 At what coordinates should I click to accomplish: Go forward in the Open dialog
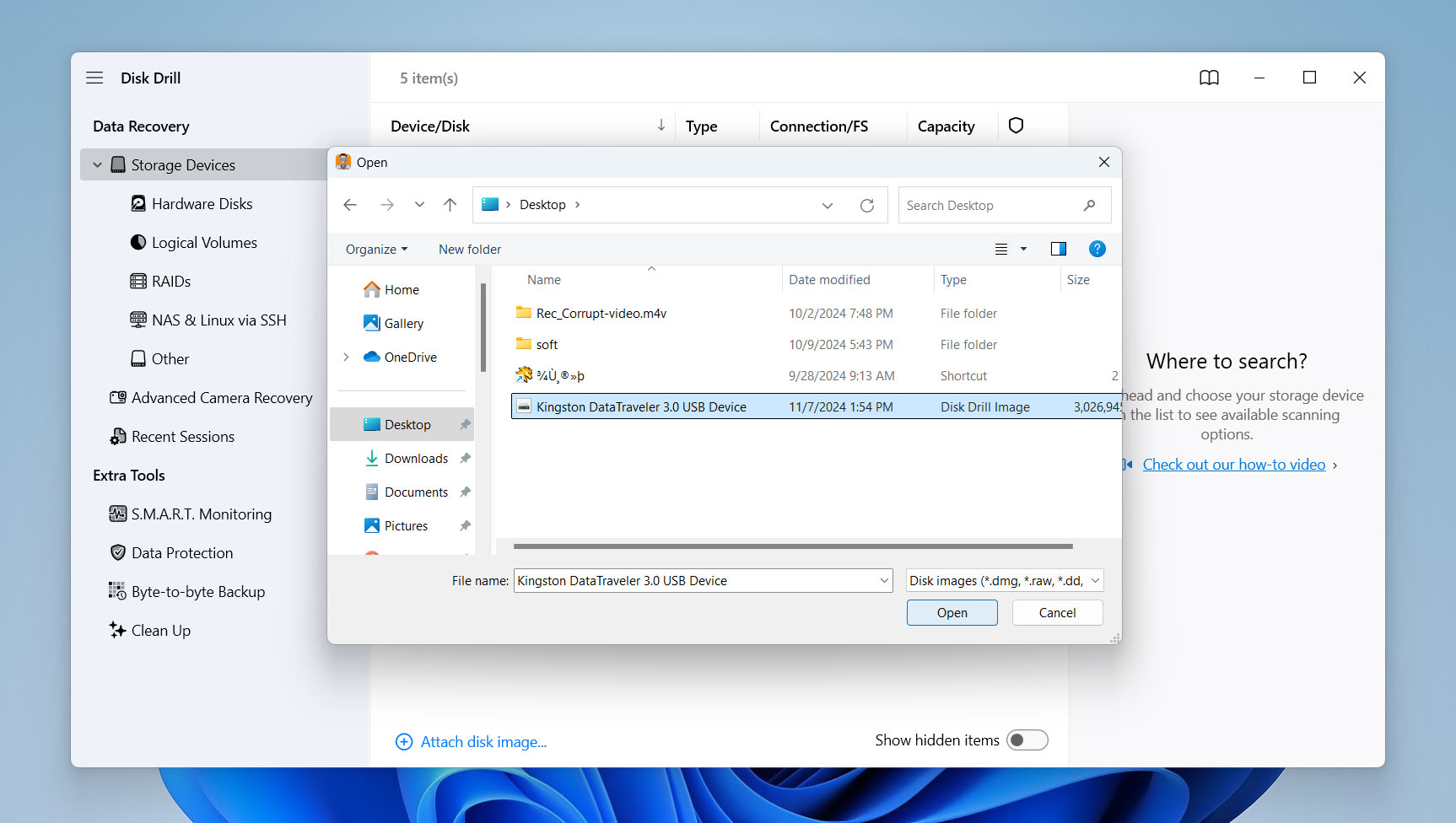pos(386,205)
